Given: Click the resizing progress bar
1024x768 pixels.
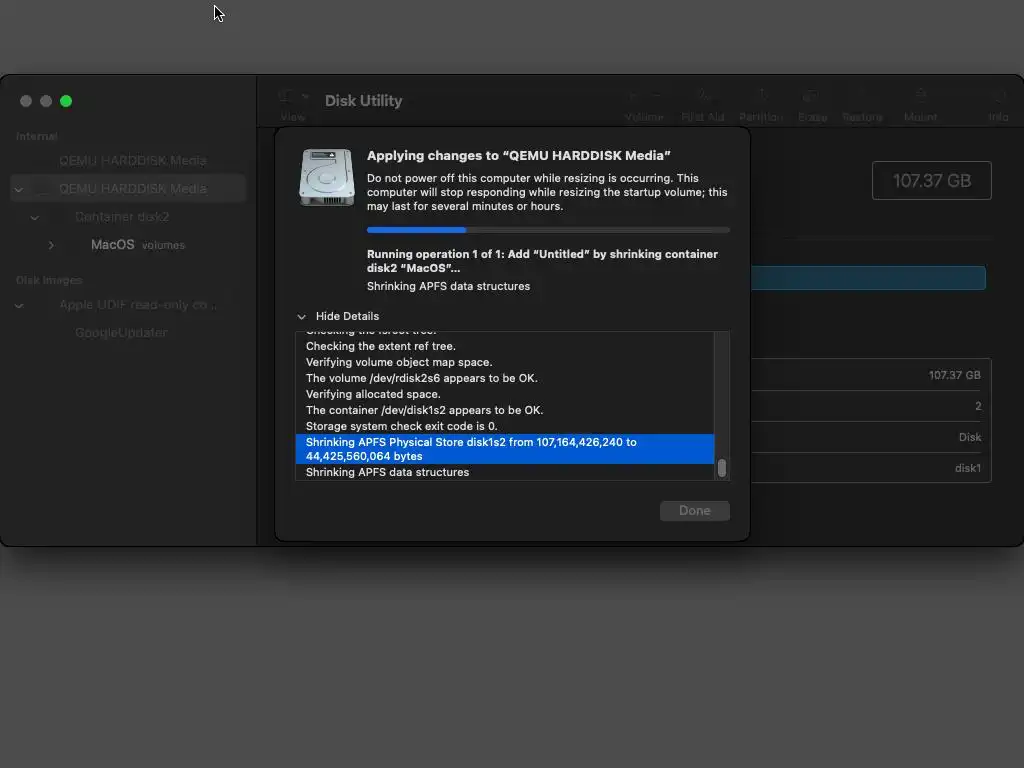Looking at the screenshot, I should tap(548, 230).
